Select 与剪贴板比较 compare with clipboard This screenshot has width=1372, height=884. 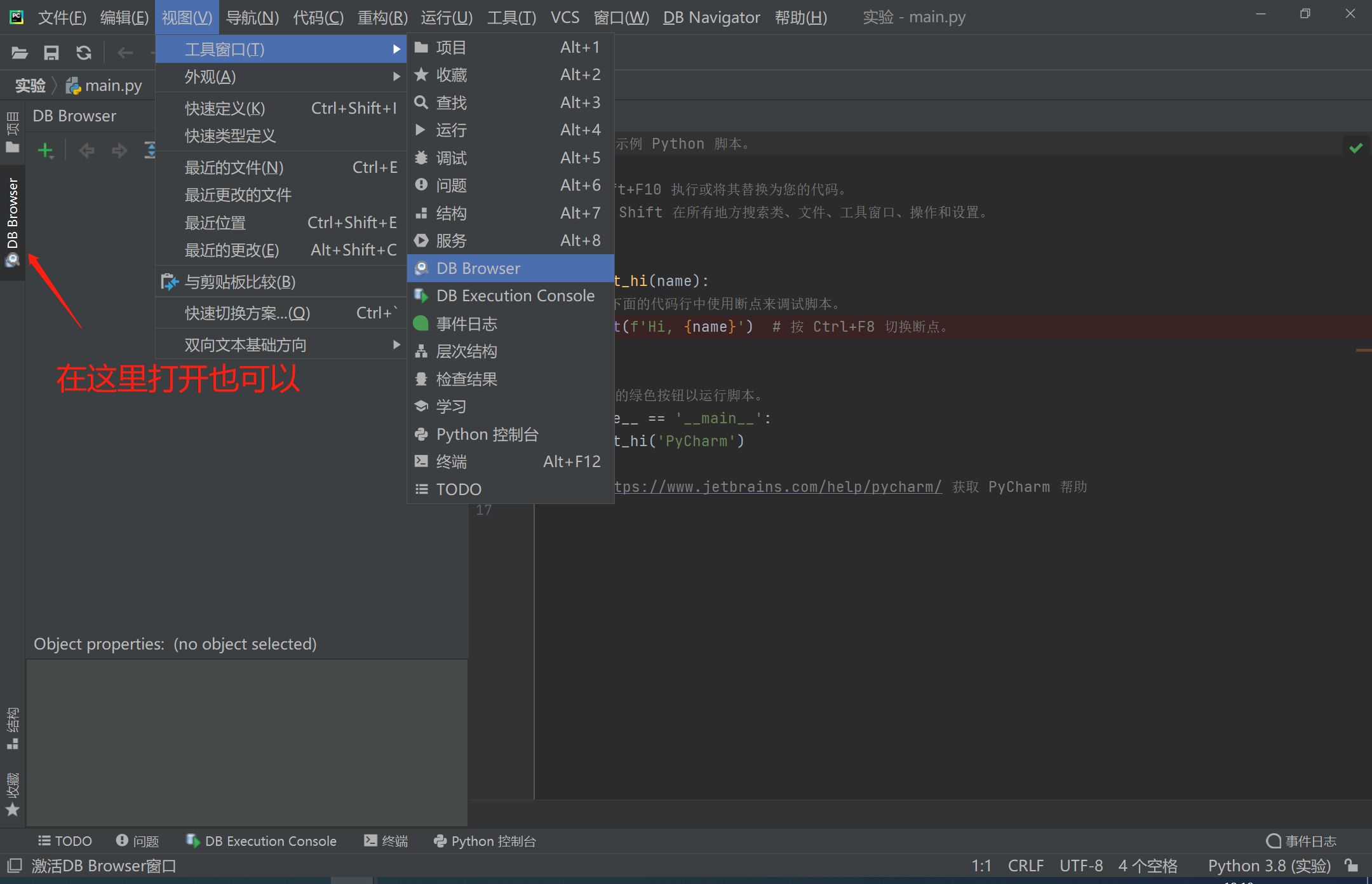281,282
